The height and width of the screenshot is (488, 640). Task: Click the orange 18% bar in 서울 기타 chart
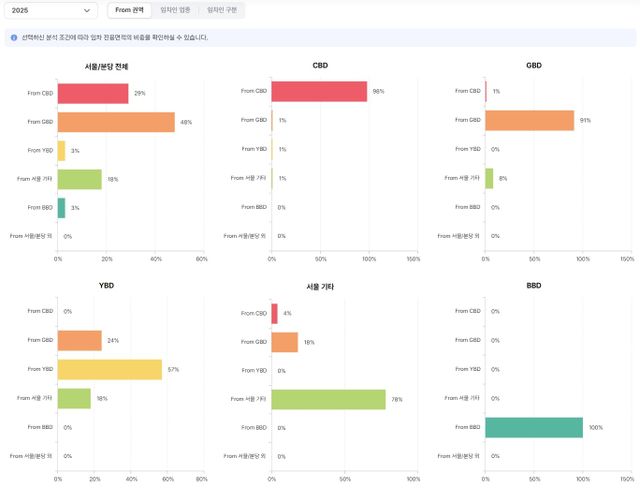(x=285, y=342)
